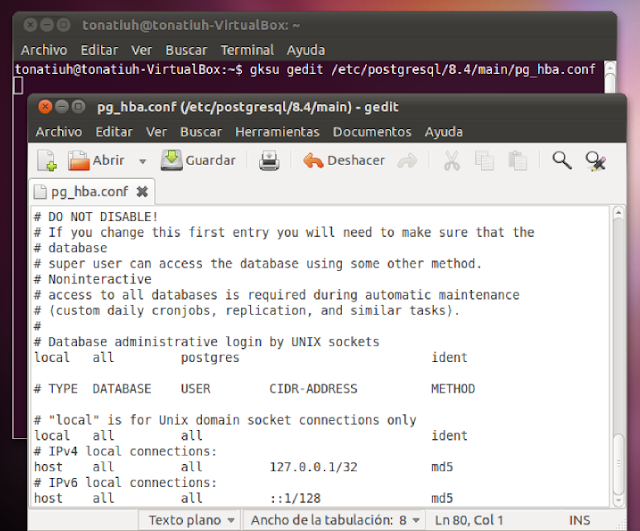Click the INS insert mode indicator
Screen dimensions: 640x531
pyautogui.click(x=580, y=520)
